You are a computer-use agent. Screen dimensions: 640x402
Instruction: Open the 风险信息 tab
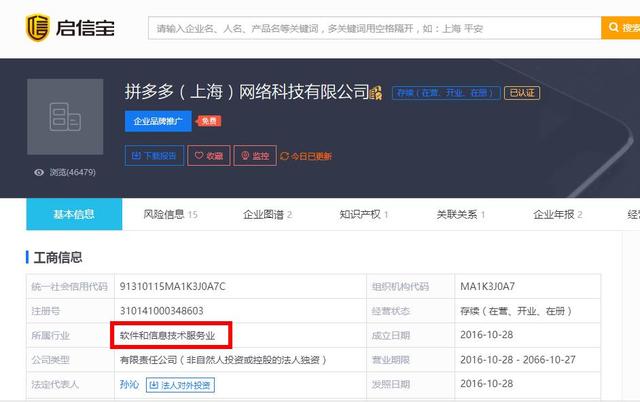(171, 214)
